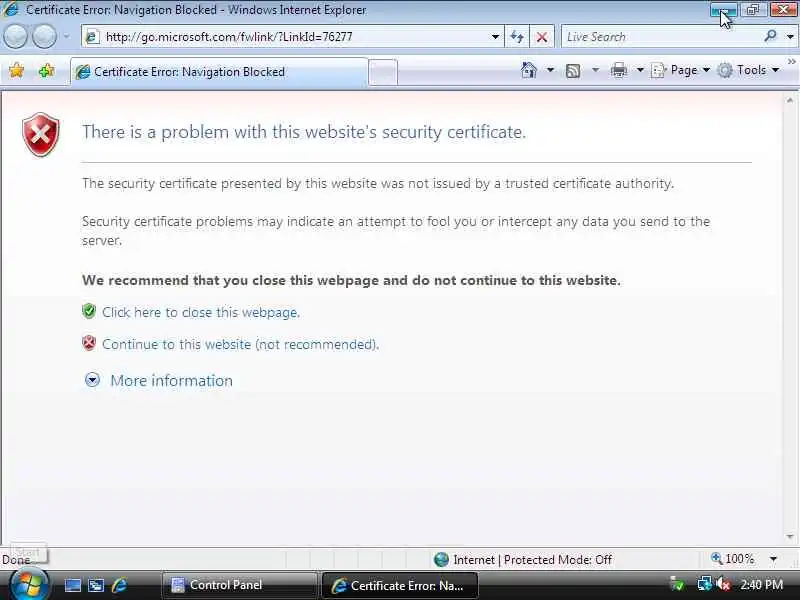Click the Done status bar text
800x600 pixels.
pyautogui.click(x=15, y=560)
